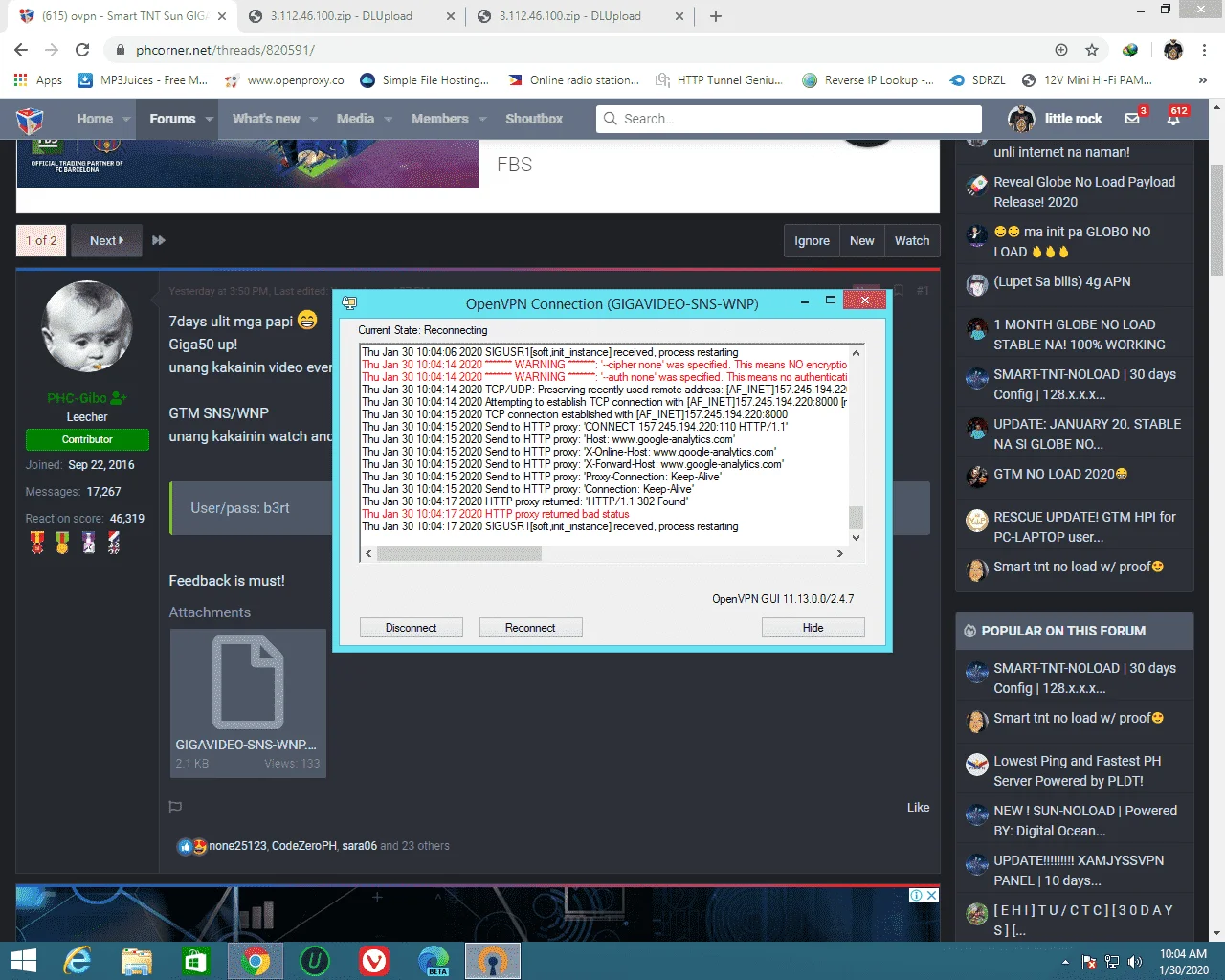Screen dimensions: 1225x980
Task: Close the banner ad X icon
Action: [x=931, y=896]
